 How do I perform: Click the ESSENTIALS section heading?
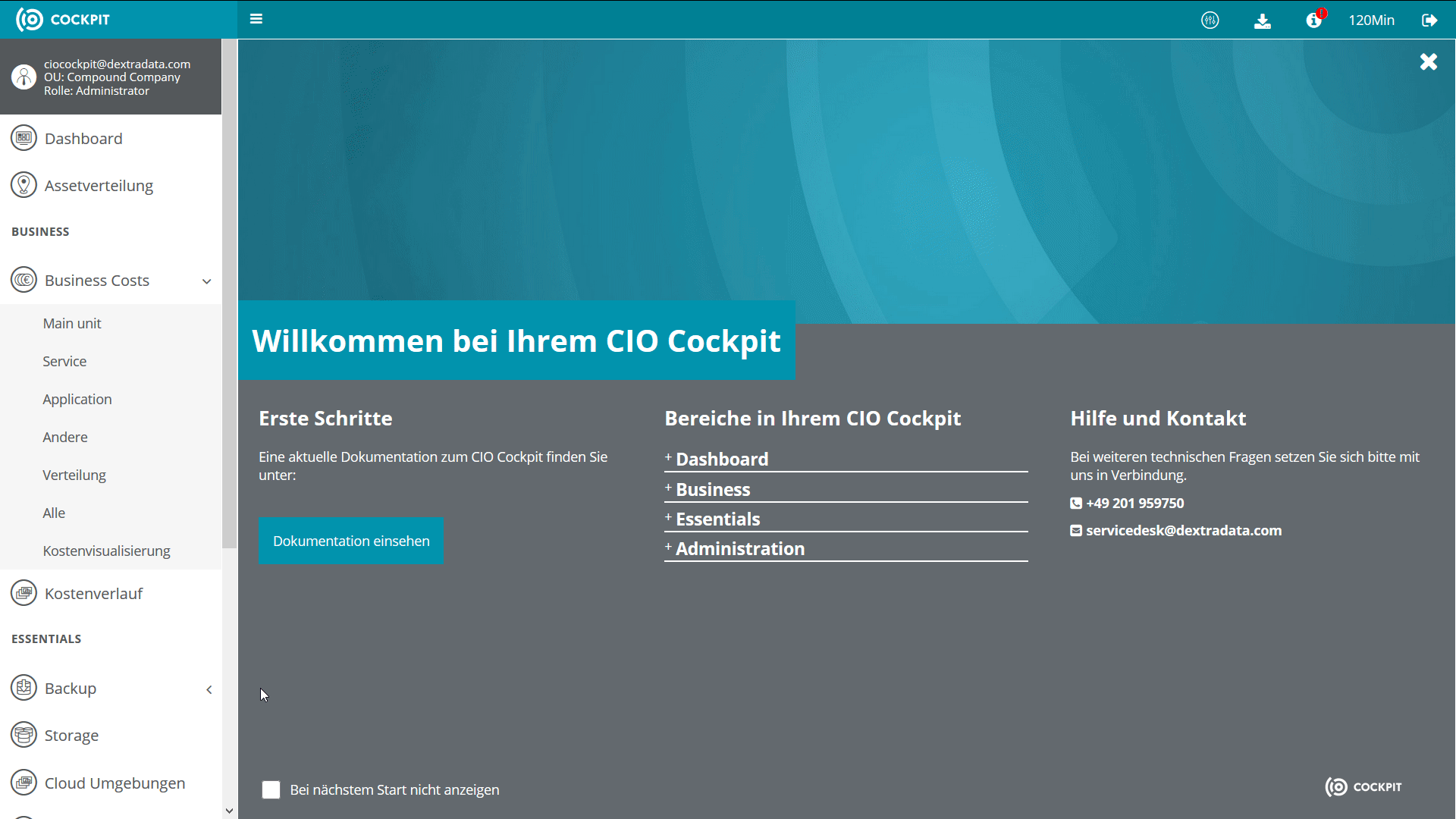46,639
